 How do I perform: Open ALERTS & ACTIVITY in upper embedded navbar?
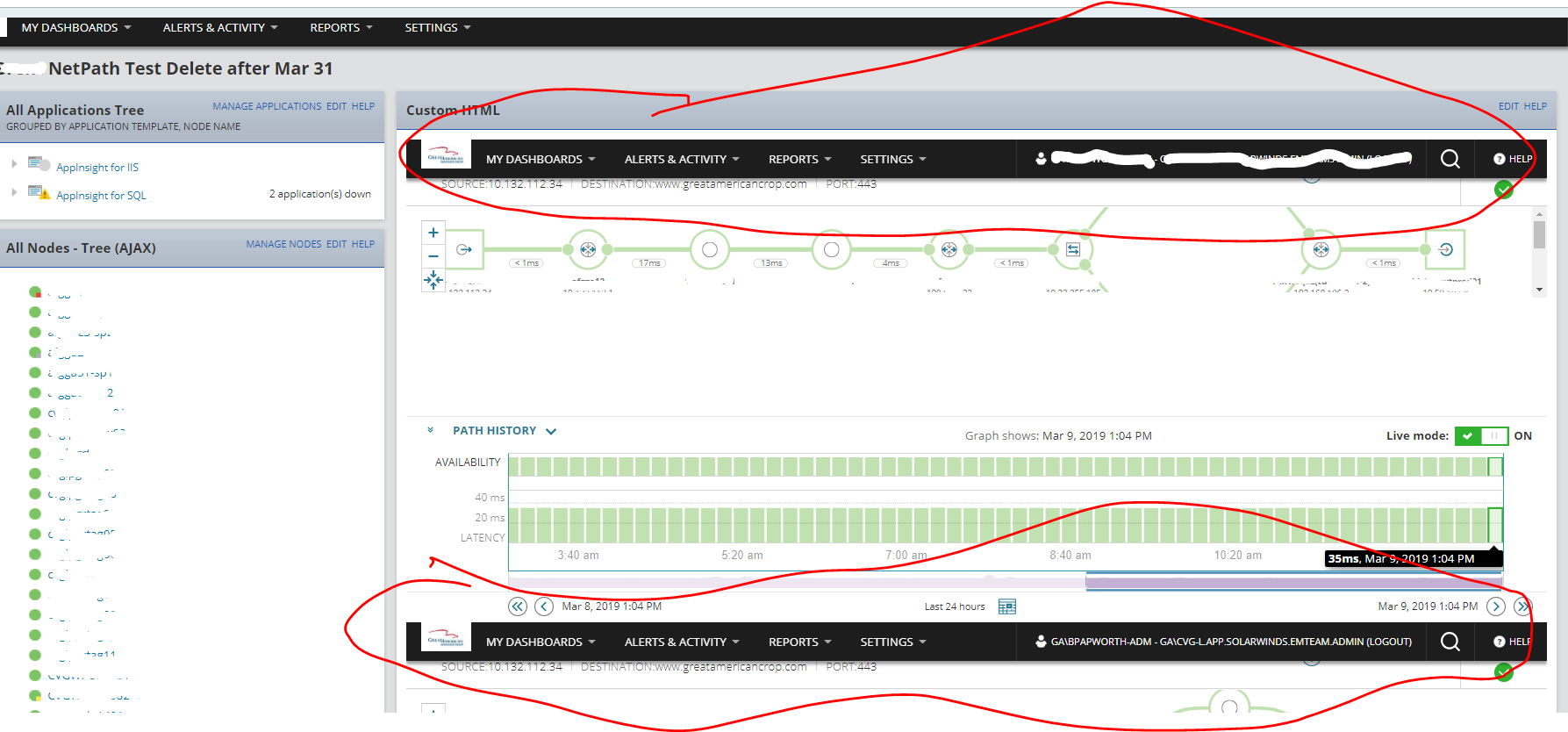[x=682, y=159]
